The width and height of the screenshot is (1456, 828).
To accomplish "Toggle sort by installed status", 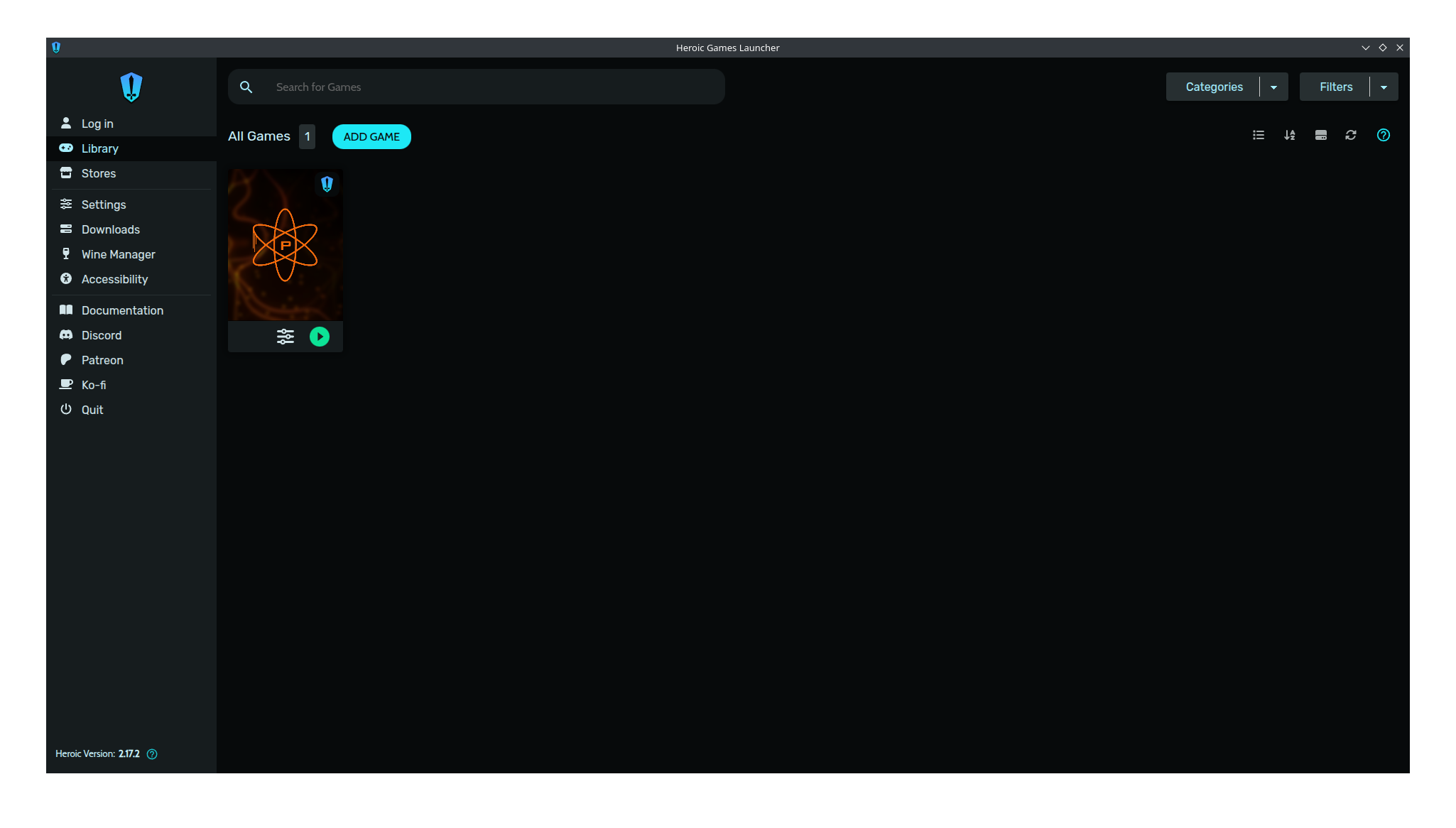I will tap(1321, 135).
